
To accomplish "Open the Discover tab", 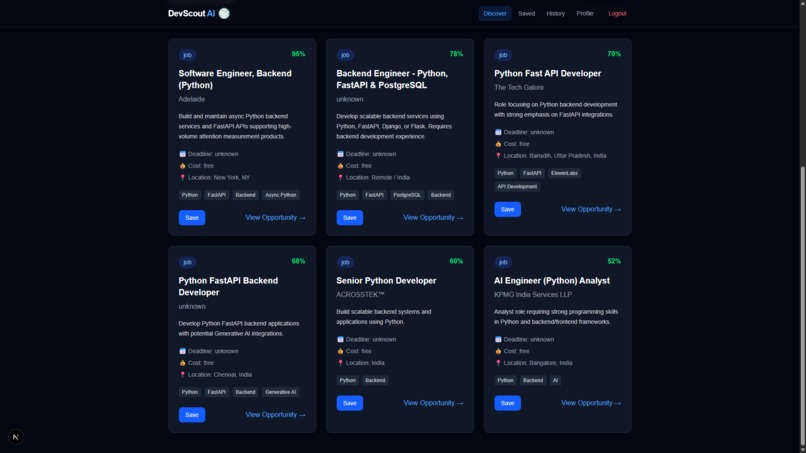I will [x=494, y=13].
